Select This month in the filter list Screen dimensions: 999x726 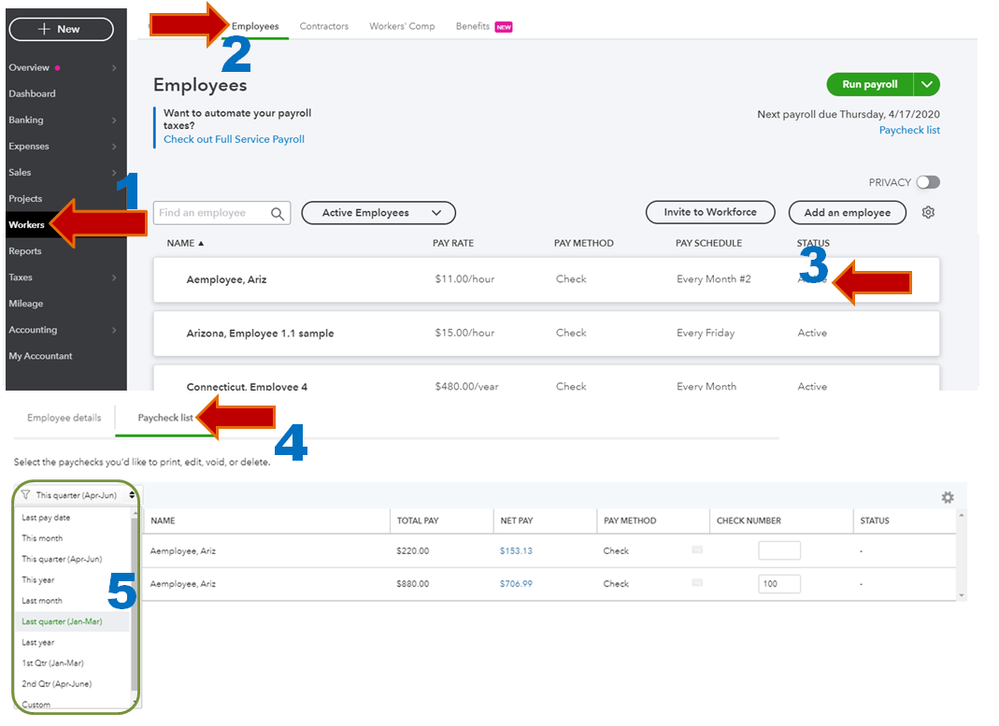(x=42, y=538)
